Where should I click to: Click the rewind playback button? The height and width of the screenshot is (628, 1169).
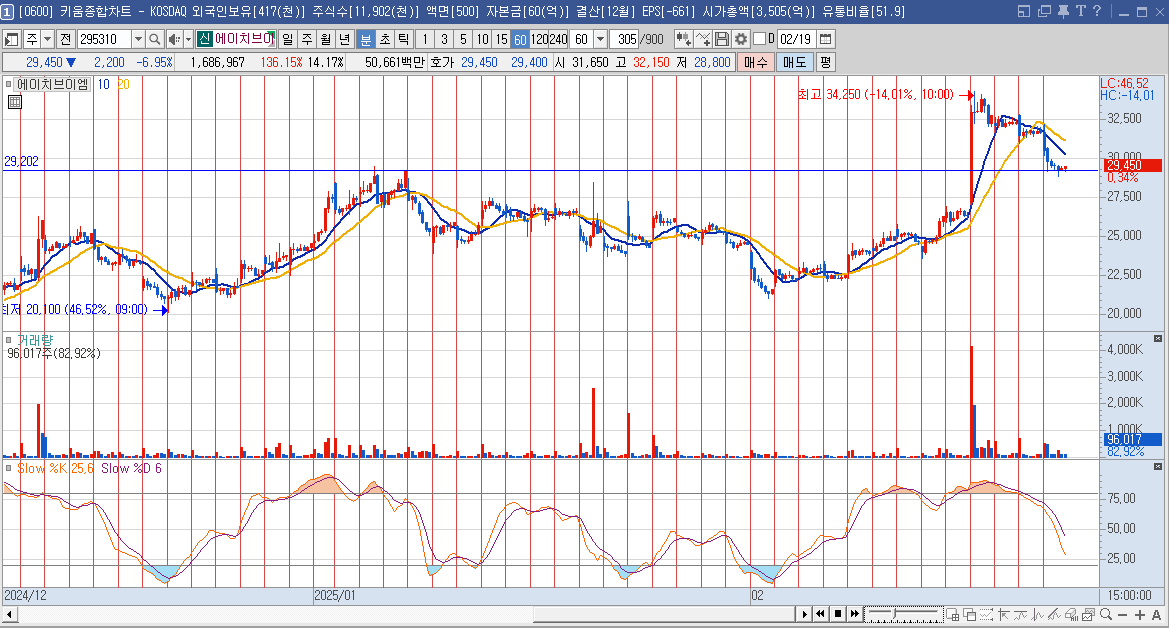click(820, 614)
